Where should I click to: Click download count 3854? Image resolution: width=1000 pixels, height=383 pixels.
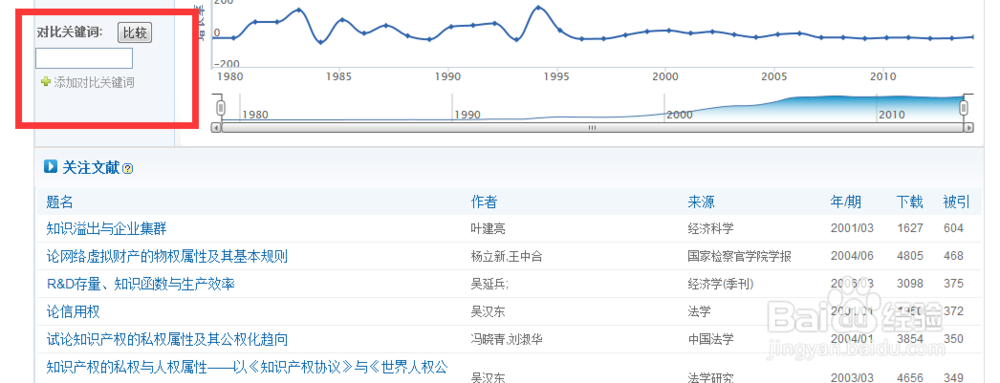click(x=909, y=340)
